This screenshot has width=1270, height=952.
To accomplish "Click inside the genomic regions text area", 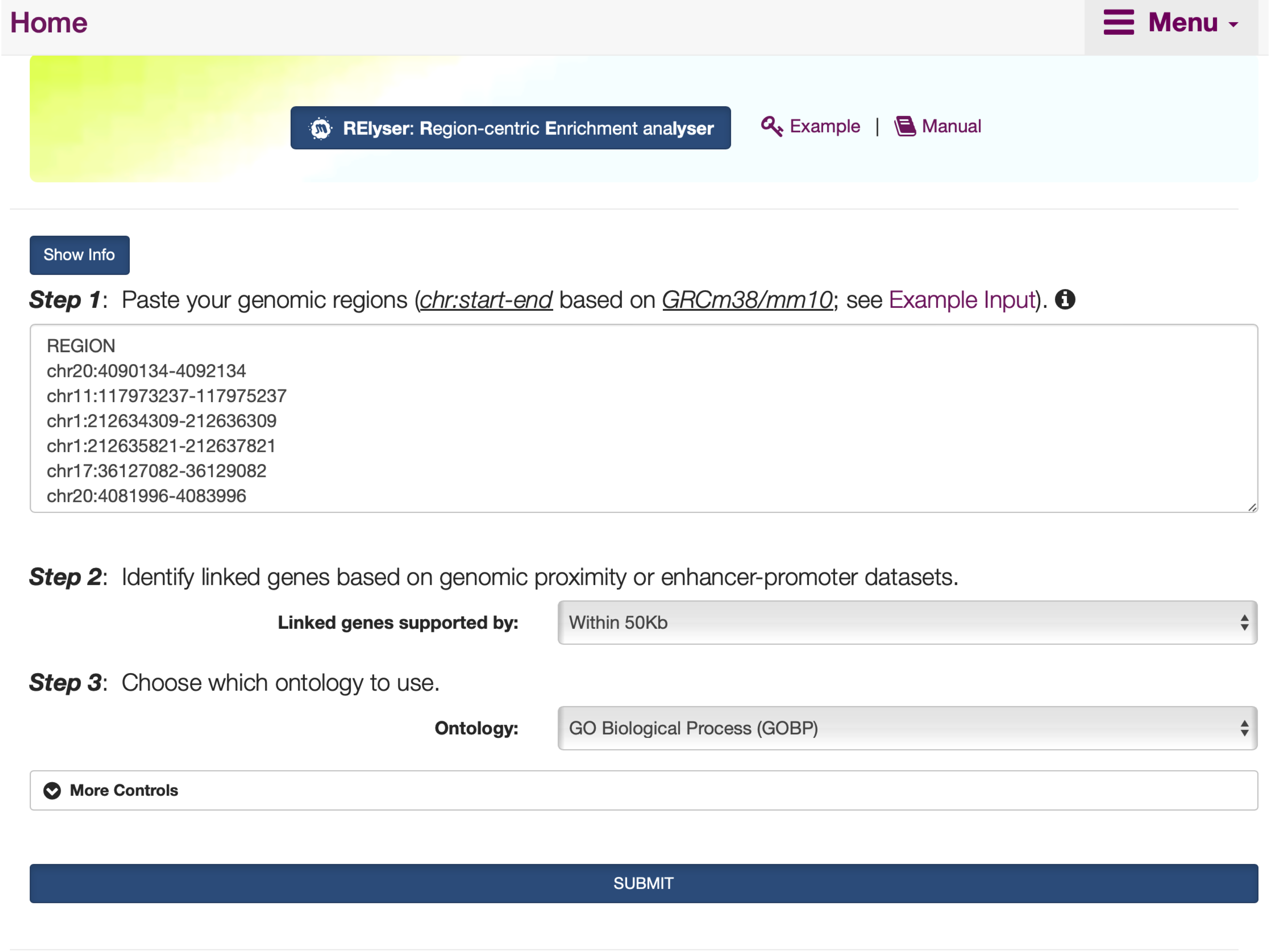I will click(x=644, y=418).
